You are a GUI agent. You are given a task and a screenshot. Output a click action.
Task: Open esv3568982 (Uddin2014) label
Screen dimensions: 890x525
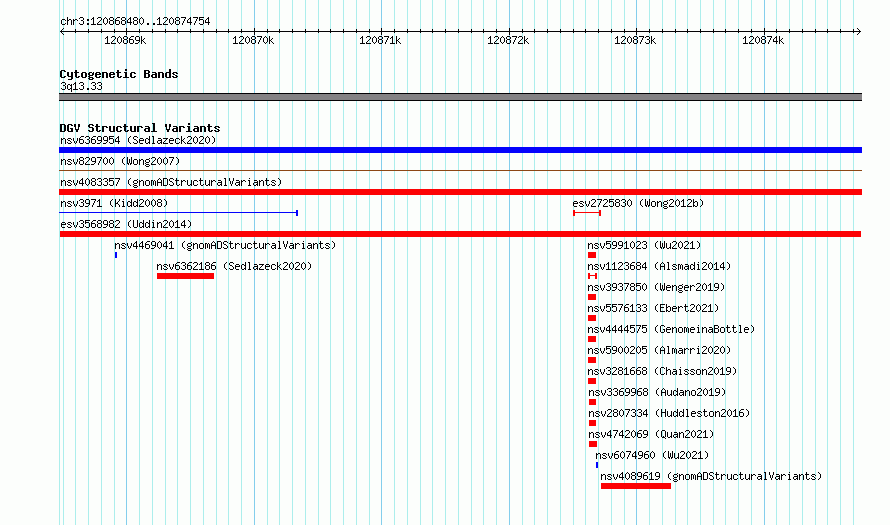[126, 224]
